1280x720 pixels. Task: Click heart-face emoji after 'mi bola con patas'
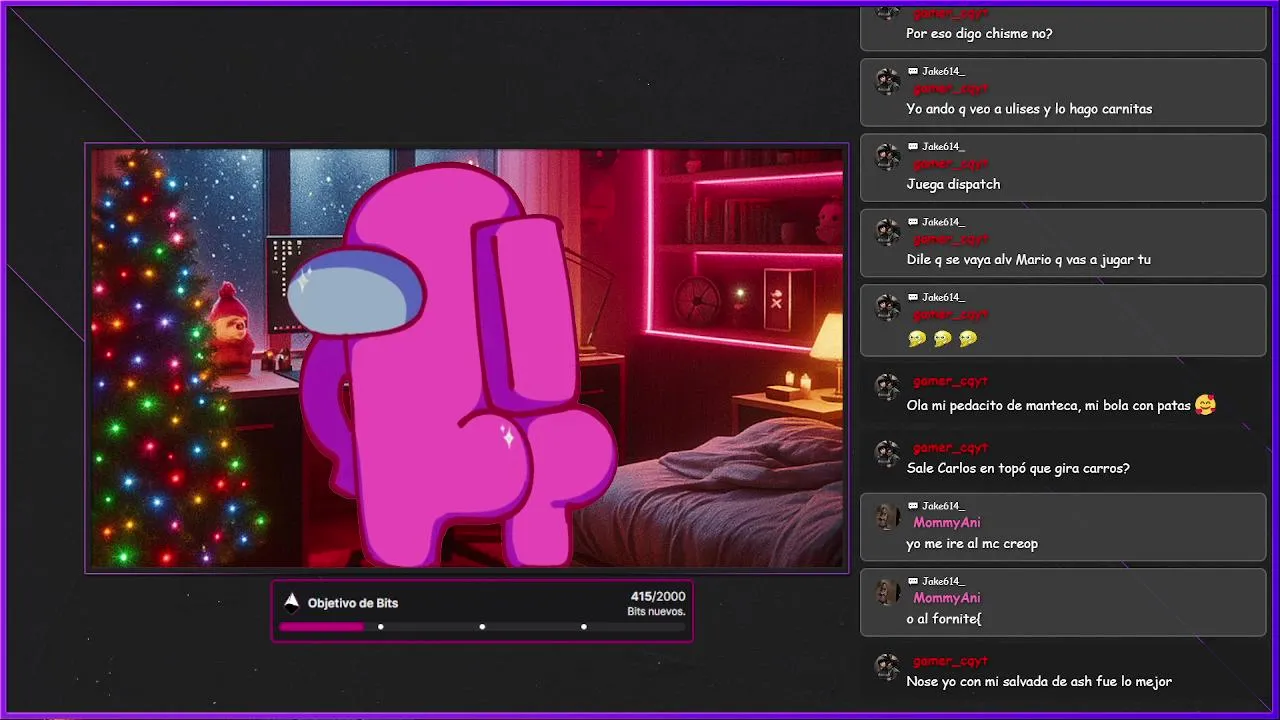(1205, 405)
